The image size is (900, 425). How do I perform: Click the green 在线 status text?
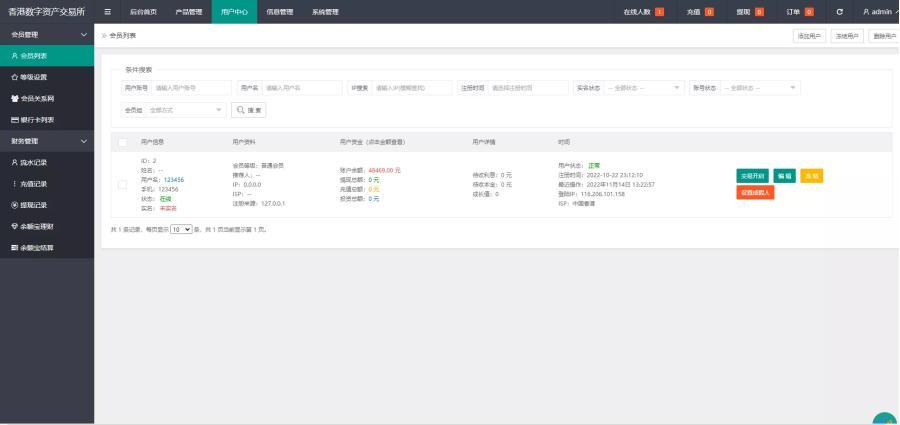click(166, 198)
